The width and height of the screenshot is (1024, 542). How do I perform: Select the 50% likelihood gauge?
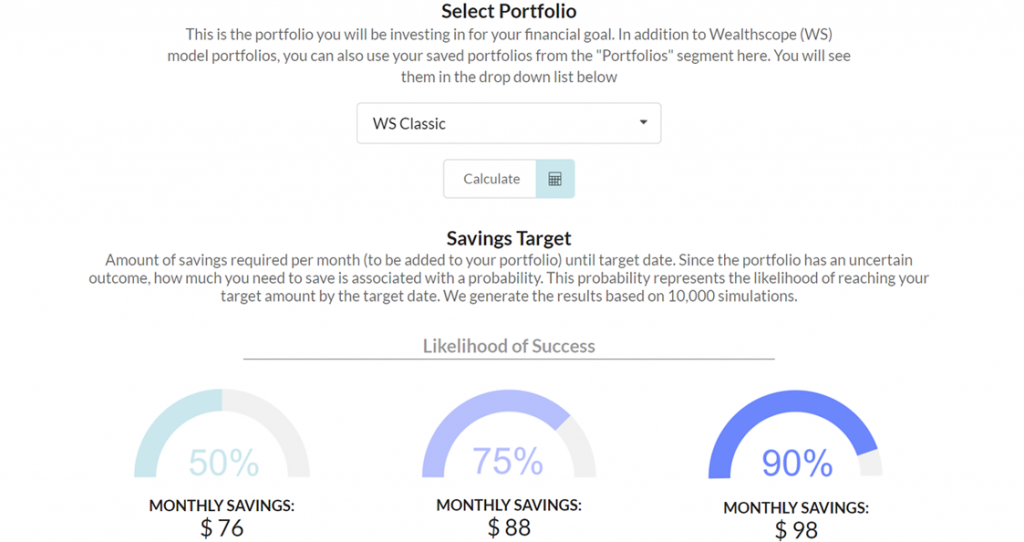[x=222, y=434]
